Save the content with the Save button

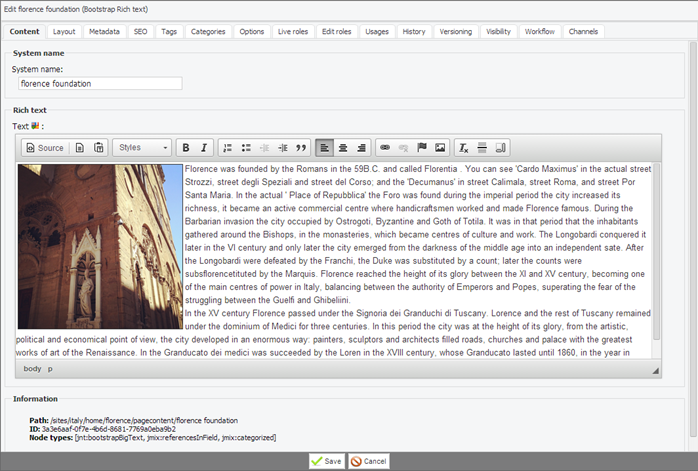click(327, 461)
